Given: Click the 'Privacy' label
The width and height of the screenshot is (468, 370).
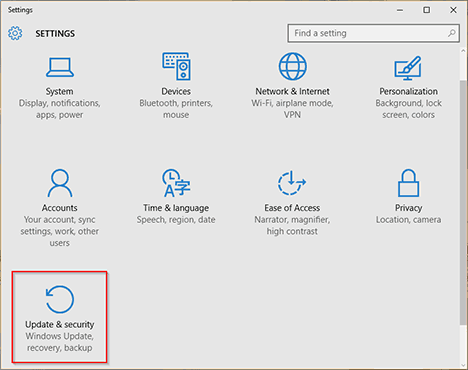Looking at the screenshot, I should [408, 208].
